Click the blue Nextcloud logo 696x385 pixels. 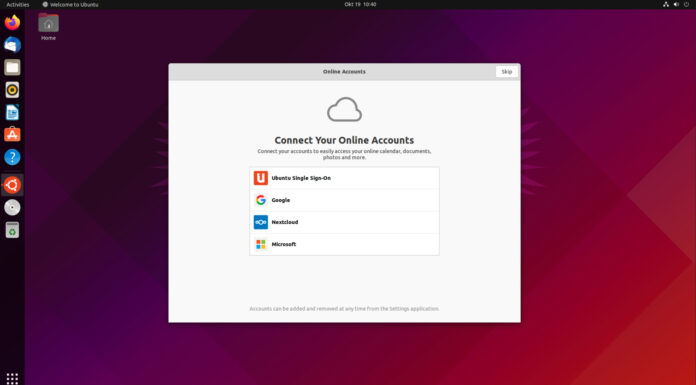pyautogui.click(x=261, y=222)
